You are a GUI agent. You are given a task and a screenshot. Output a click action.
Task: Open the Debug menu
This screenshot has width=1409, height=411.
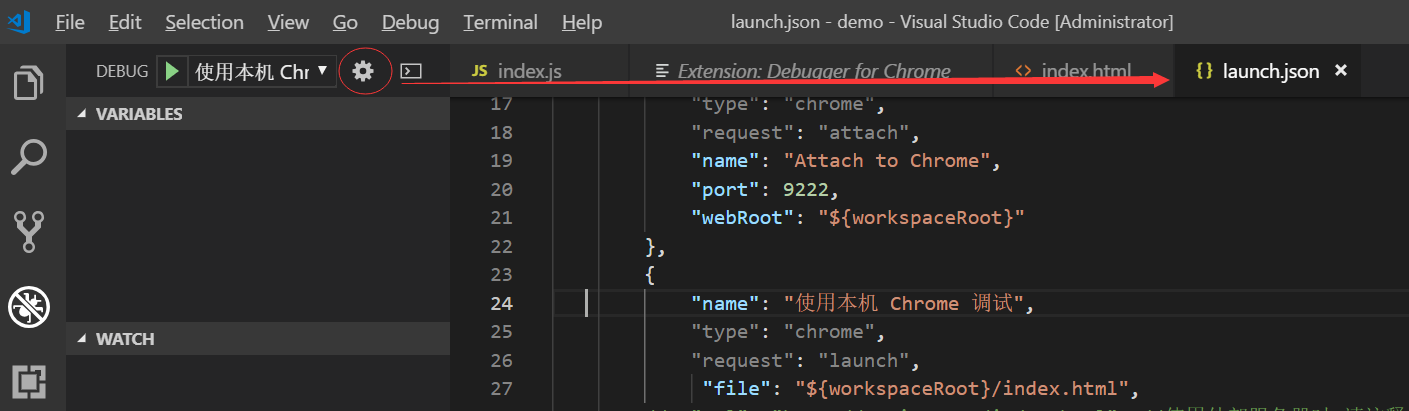pos(410,22)
